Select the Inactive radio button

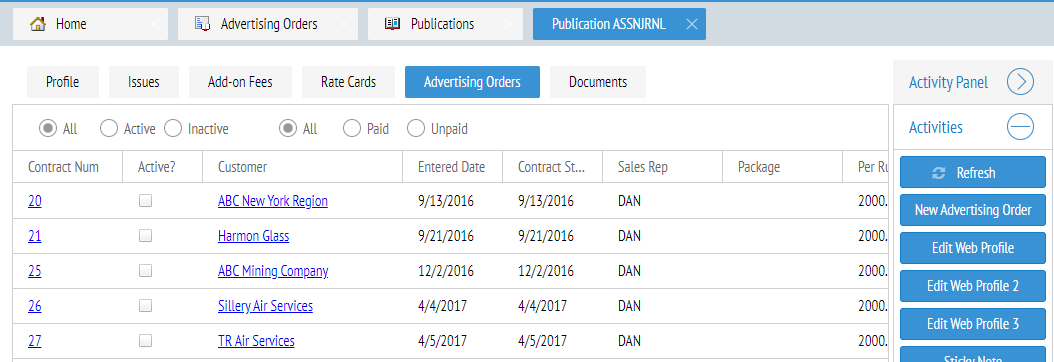tap(173, 128)
